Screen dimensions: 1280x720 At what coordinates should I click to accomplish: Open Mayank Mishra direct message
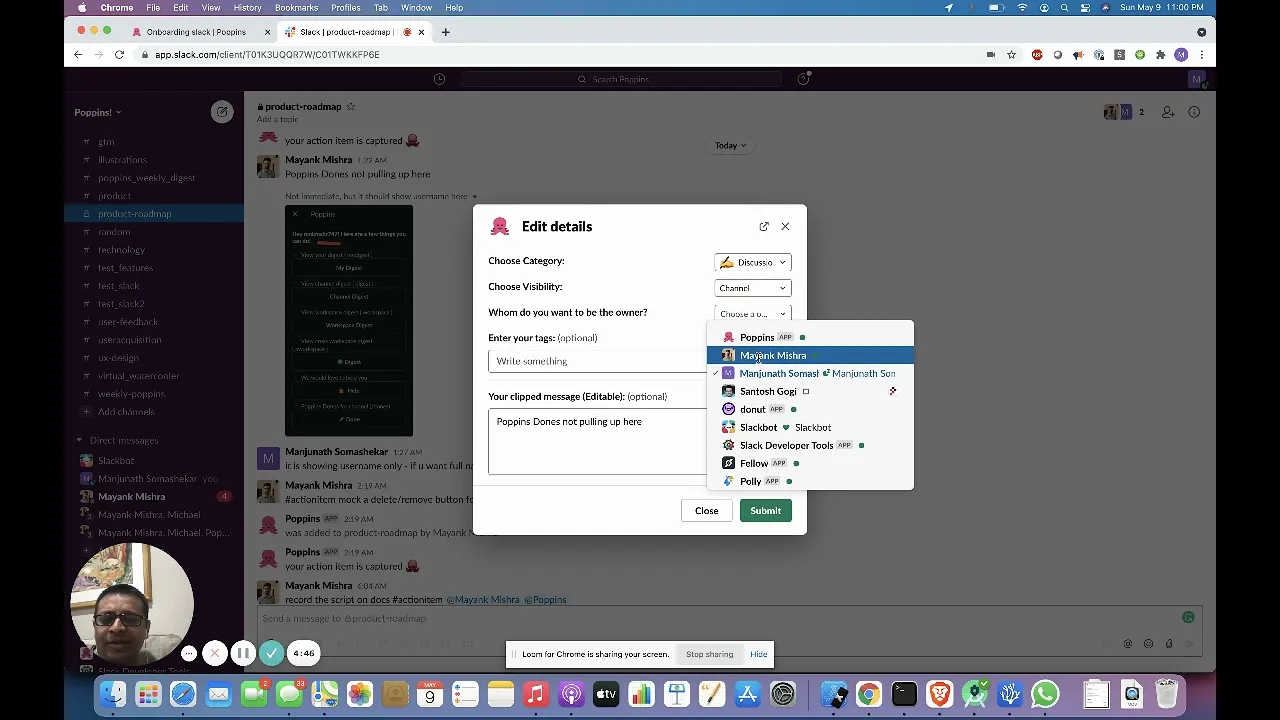(x=131, y=497)
